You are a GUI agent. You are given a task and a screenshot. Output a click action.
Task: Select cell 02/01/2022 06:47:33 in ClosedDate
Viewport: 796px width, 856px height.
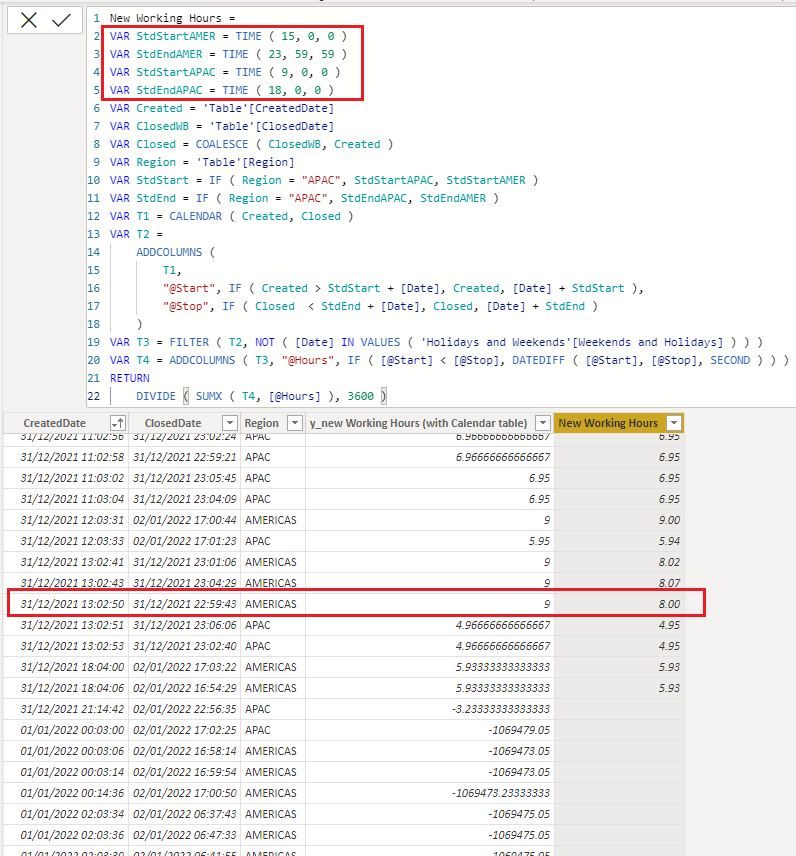pyautogui.click(x=185, y=835)
